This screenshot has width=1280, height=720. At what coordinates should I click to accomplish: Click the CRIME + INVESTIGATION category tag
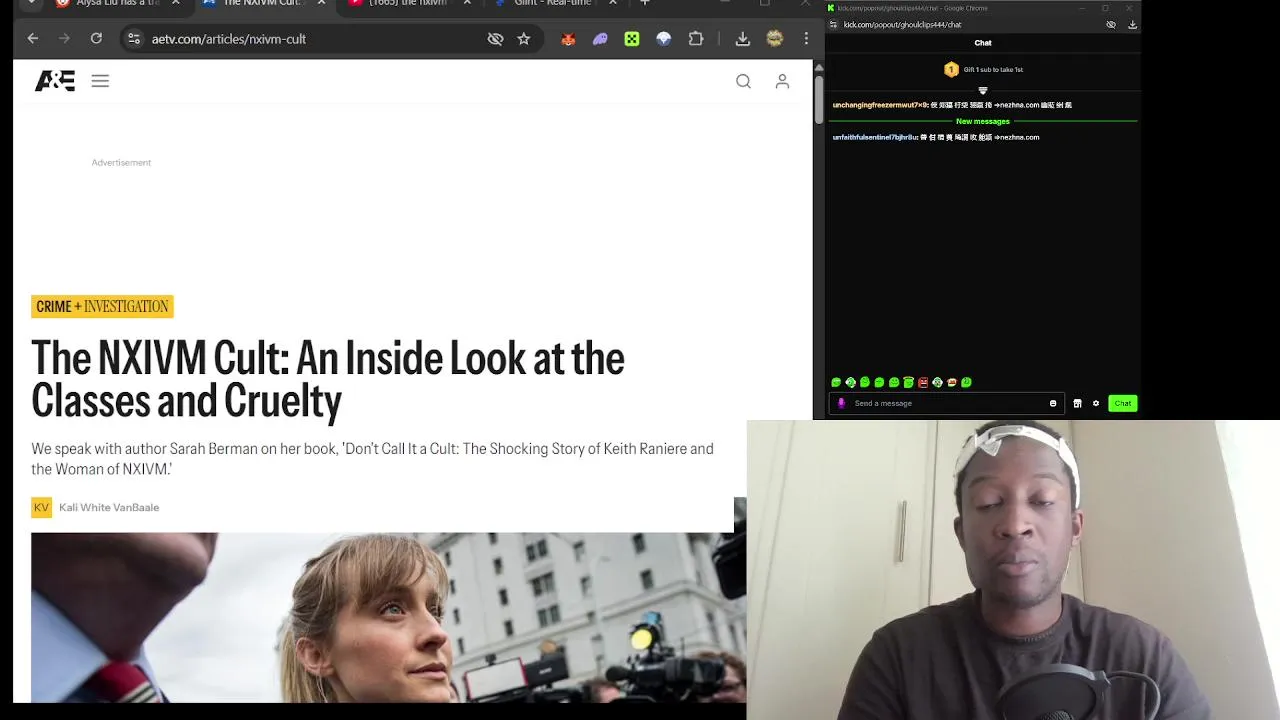[x=102, y=307]
